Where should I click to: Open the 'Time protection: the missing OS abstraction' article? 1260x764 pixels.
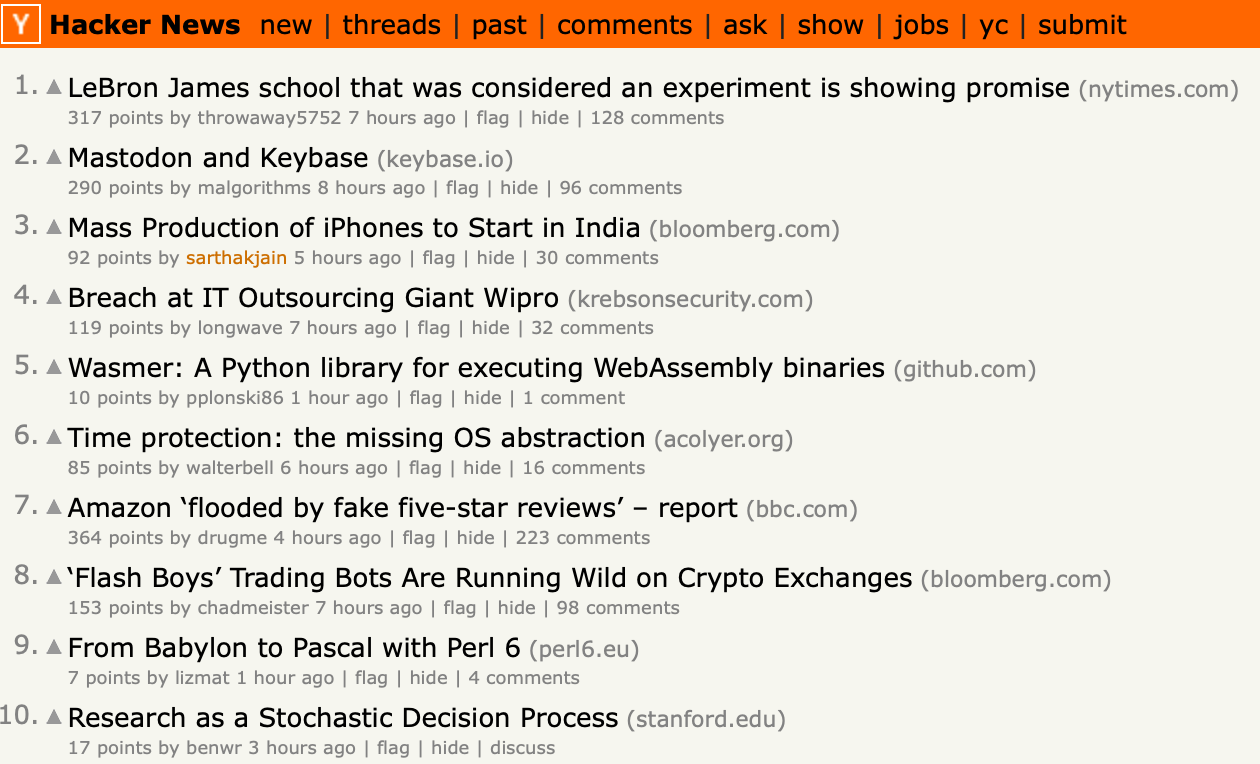(356, 438)
